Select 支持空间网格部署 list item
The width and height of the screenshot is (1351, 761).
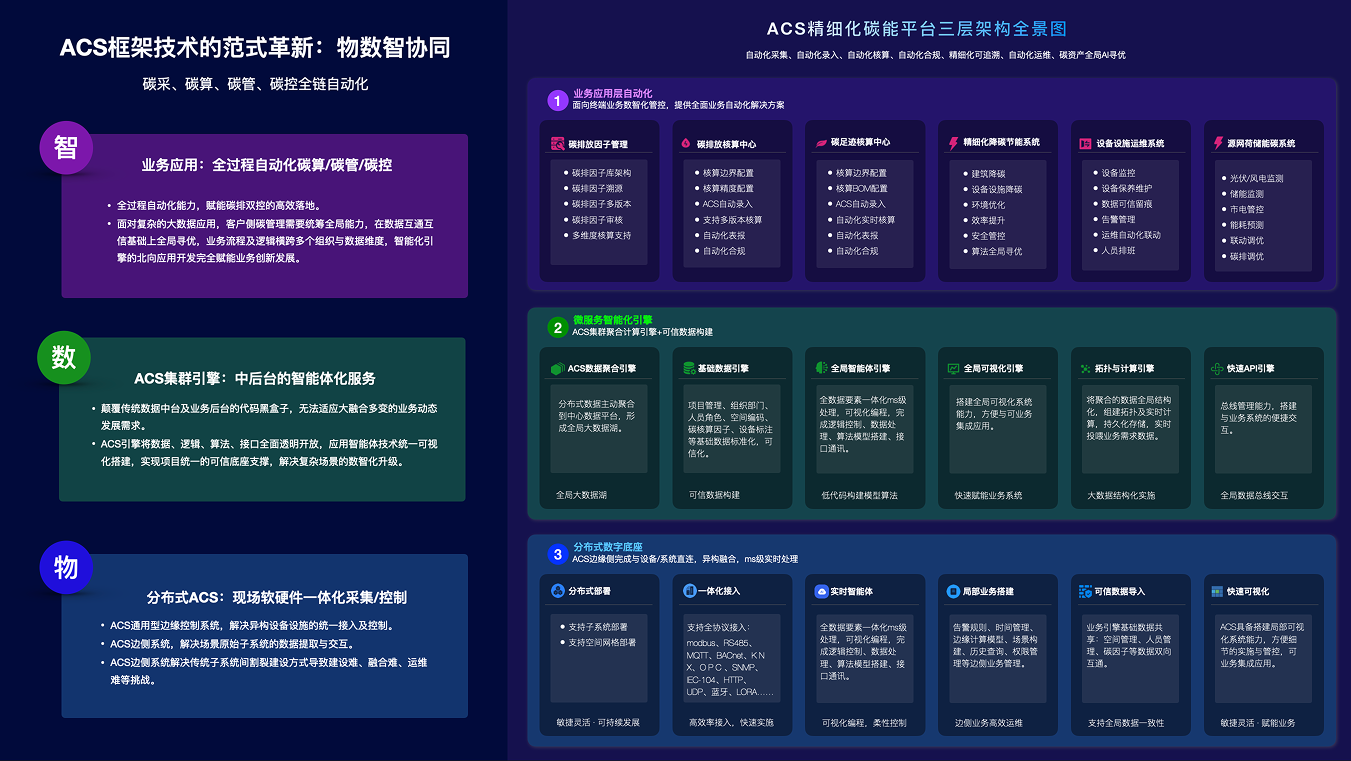pyautogui.click(x=602, y=642)
